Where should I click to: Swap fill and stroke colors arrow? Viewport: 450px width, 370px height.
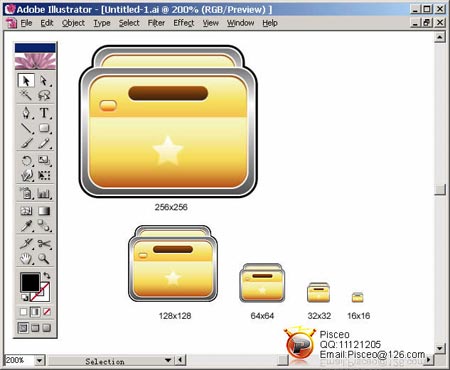pos(47,276)
